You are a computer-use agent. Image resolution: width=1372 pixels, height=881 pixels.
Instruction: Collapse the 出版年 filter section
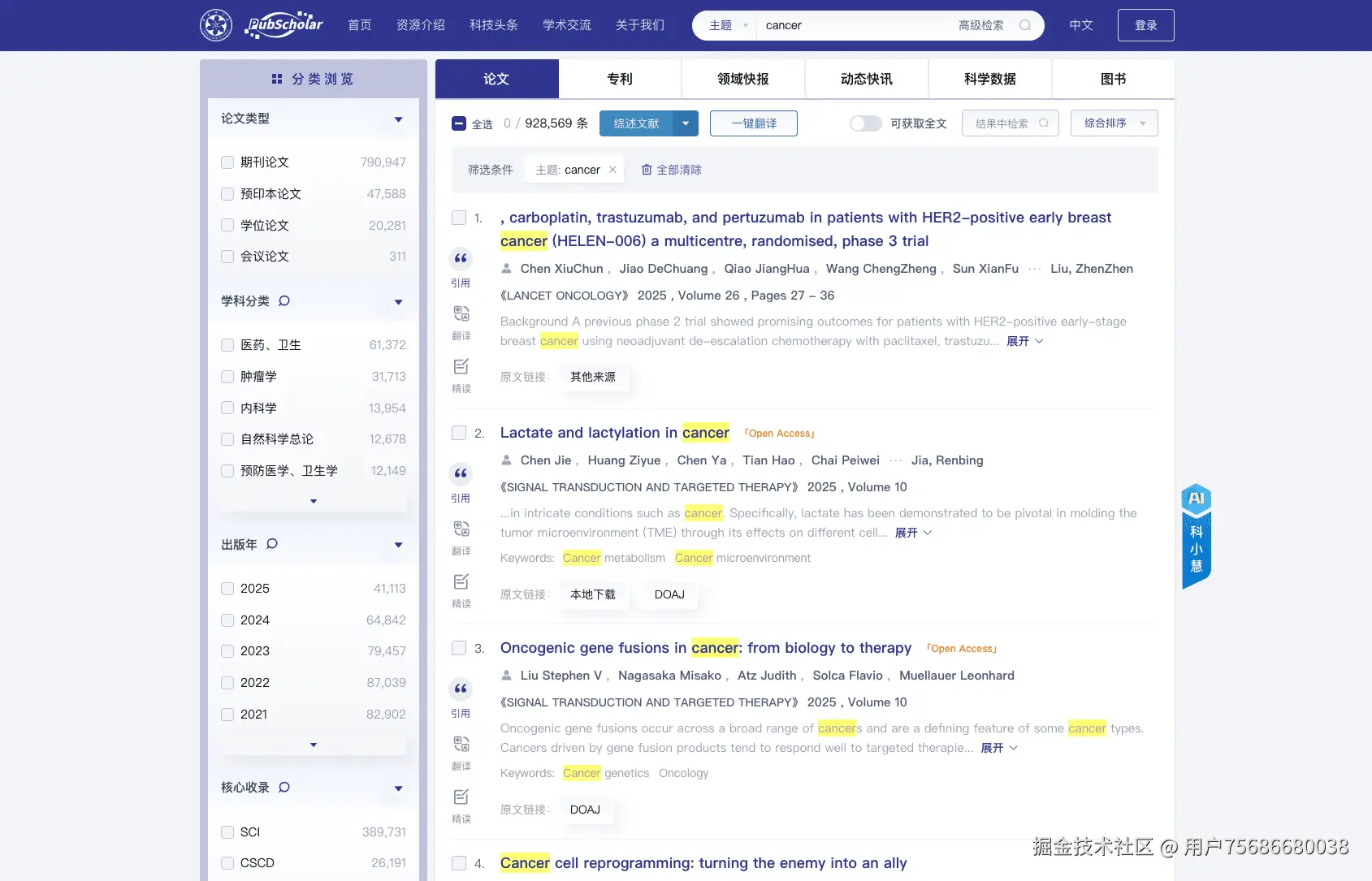tap(398, 545)
